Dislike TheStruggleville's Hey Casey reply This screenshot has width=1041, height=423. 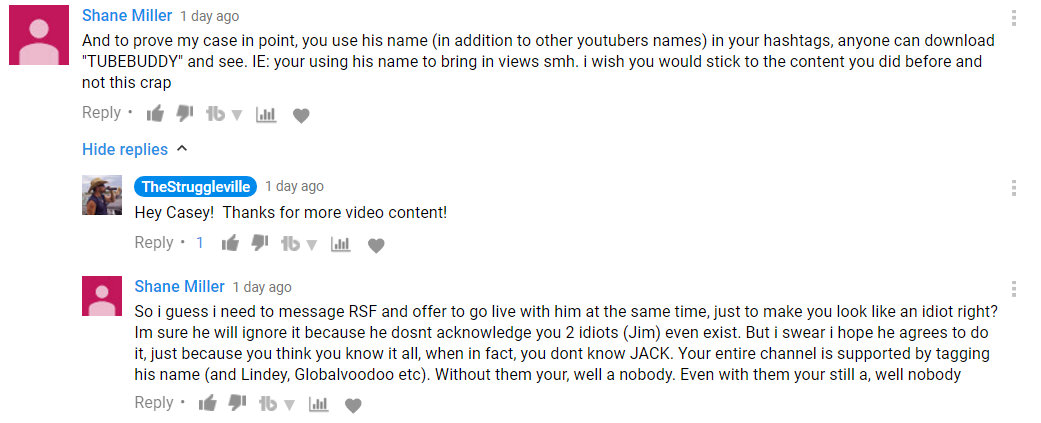coord(260,243)
